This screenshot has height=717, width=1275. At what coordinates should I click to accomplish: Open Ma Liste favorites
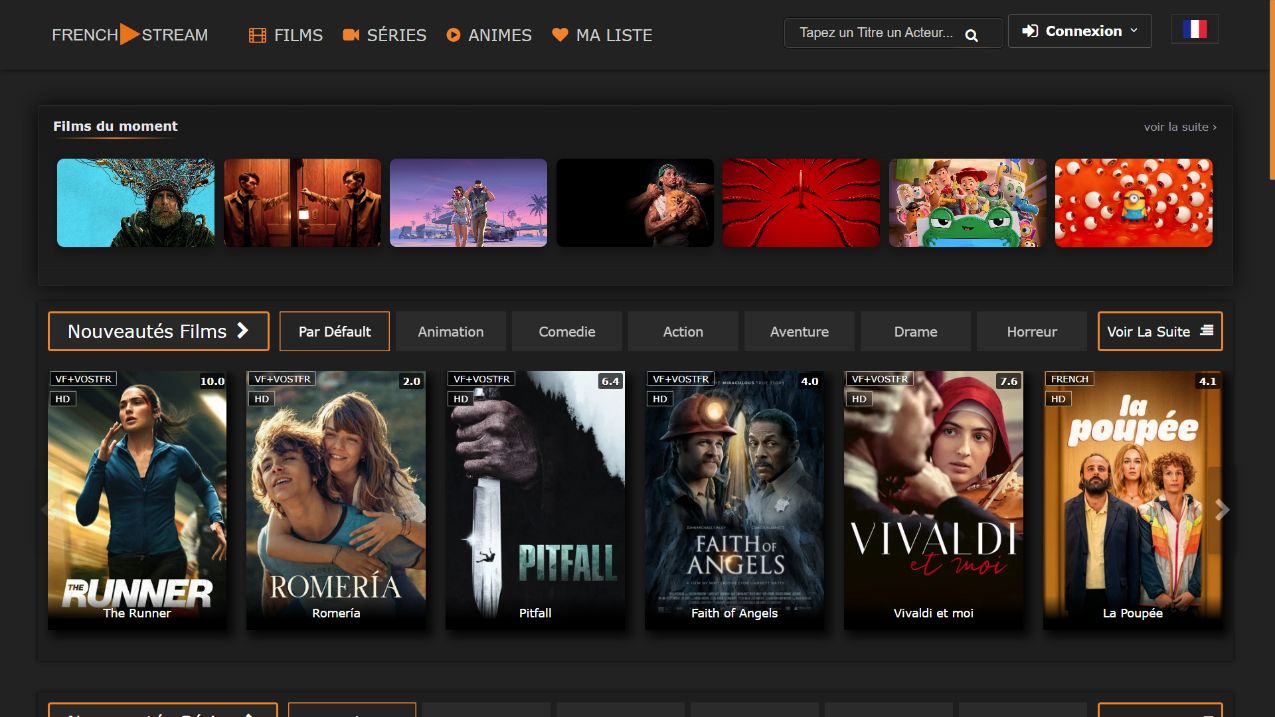point(602,35)
